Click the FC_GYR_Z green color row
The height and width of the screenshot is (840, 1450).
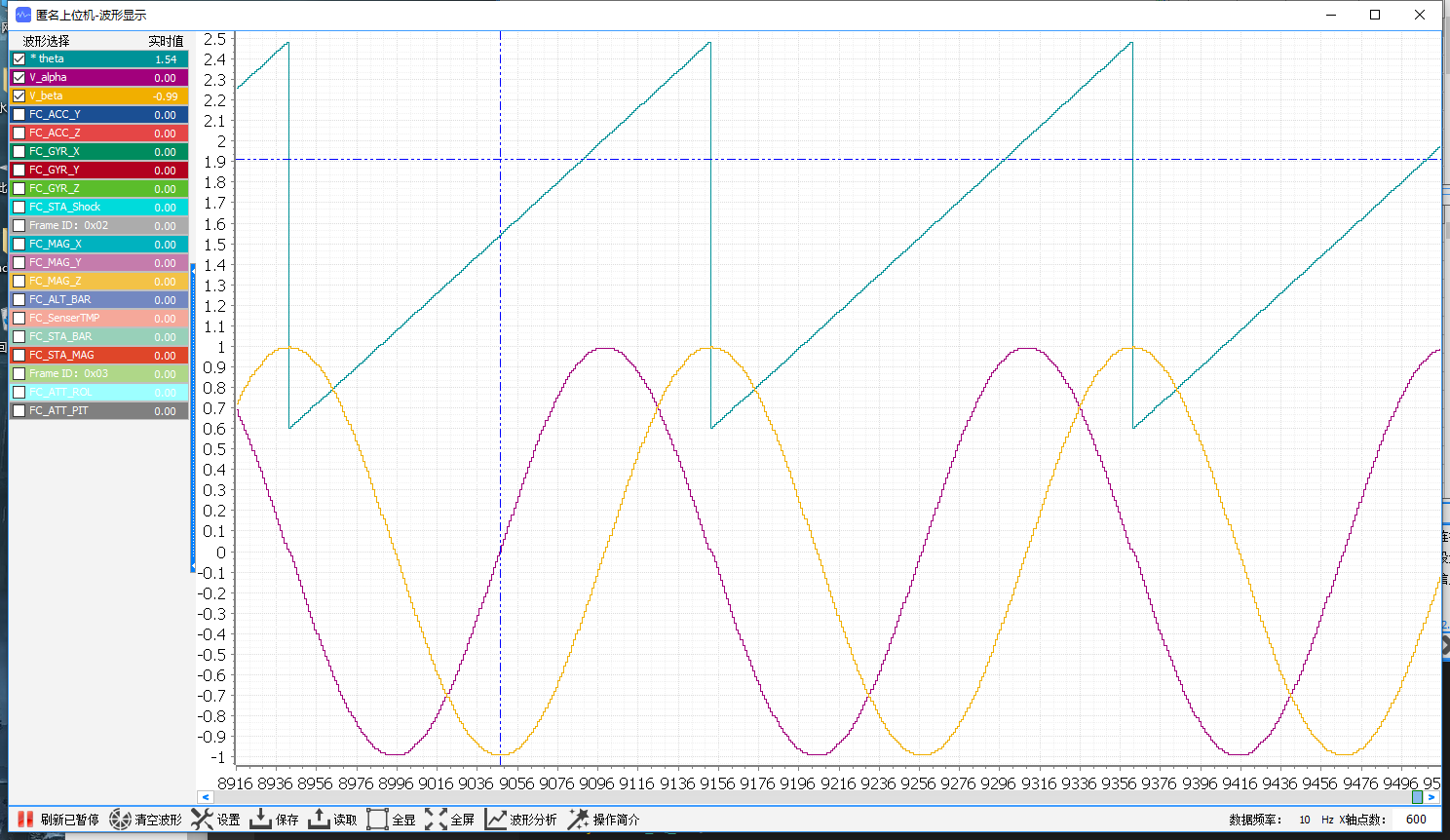click(98, 188)
